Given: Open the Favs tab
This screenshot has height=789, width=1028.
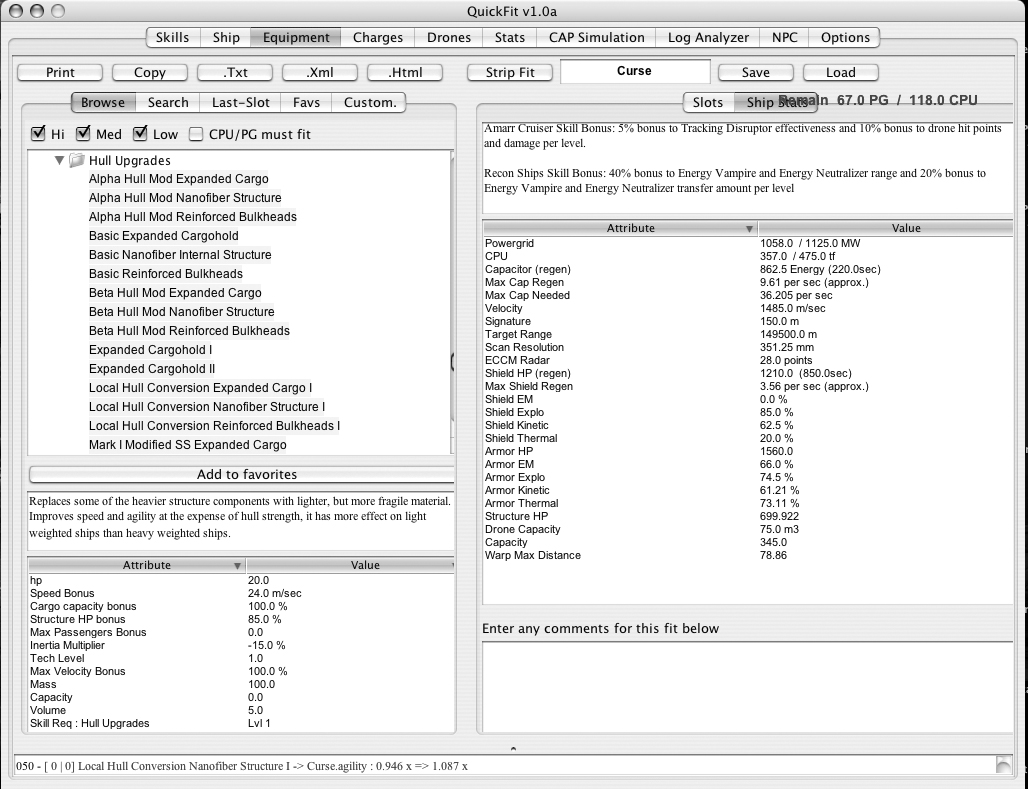Looking at the screenshot, I should point(306,102).
